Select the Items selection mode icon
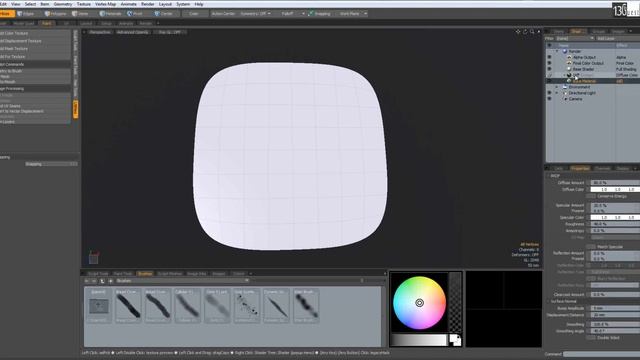640x360 pixels. (75, 13)
